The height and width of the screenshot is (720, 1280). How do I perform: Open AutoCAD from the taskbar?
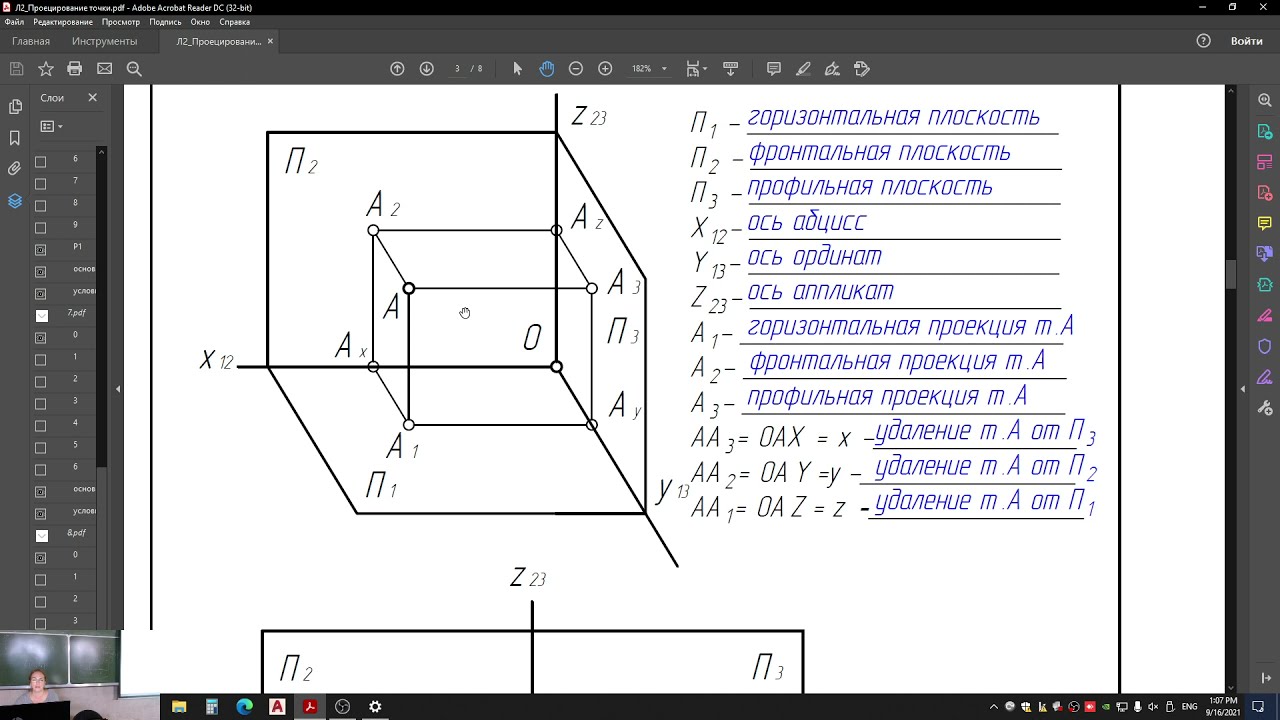click(x=277, y=707)
